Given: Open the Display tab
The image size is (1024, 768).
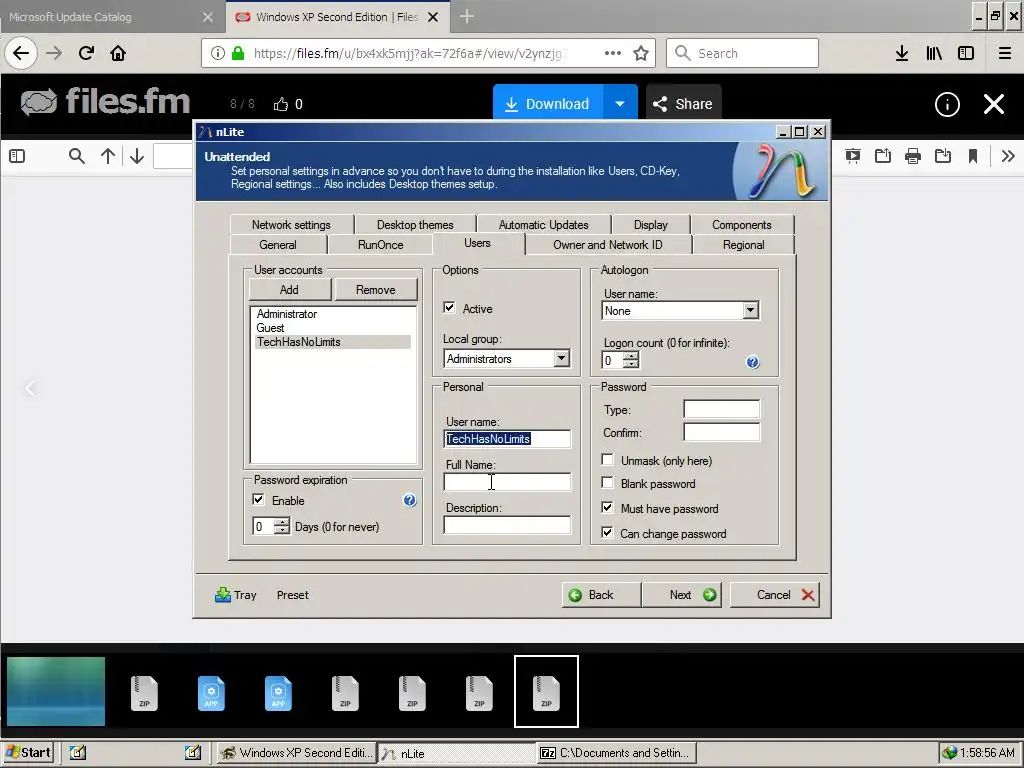Looking at the screenshot, I should tap(650, 225).
